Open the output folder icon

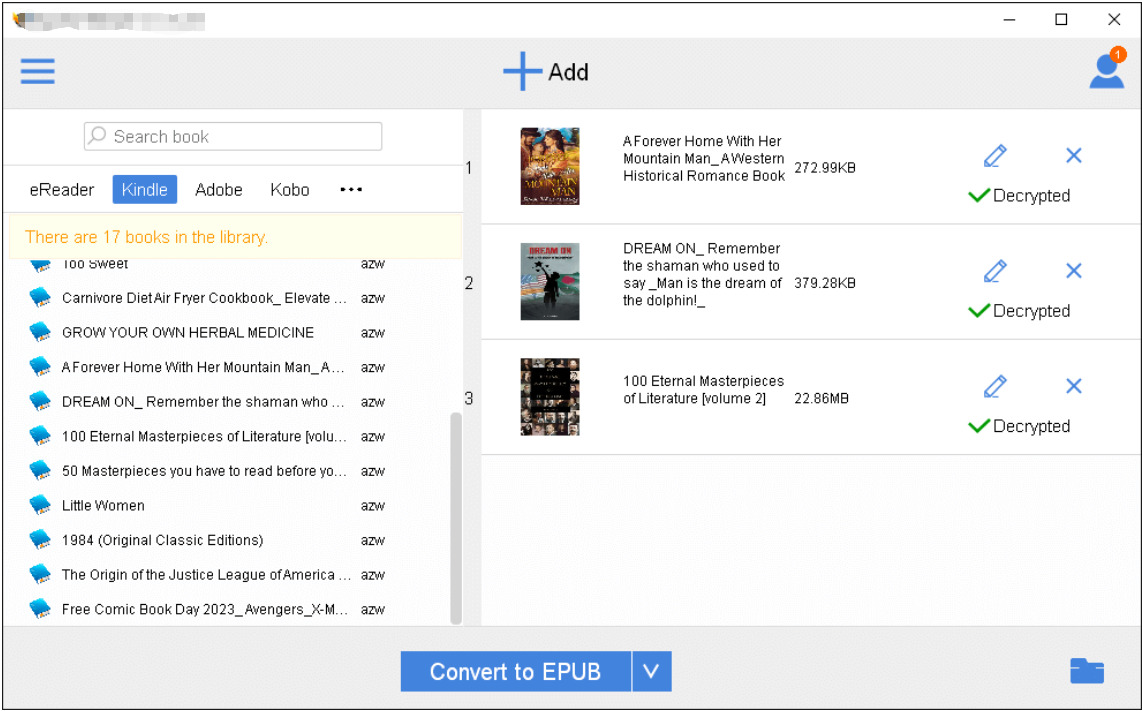tap(1087, 670)
